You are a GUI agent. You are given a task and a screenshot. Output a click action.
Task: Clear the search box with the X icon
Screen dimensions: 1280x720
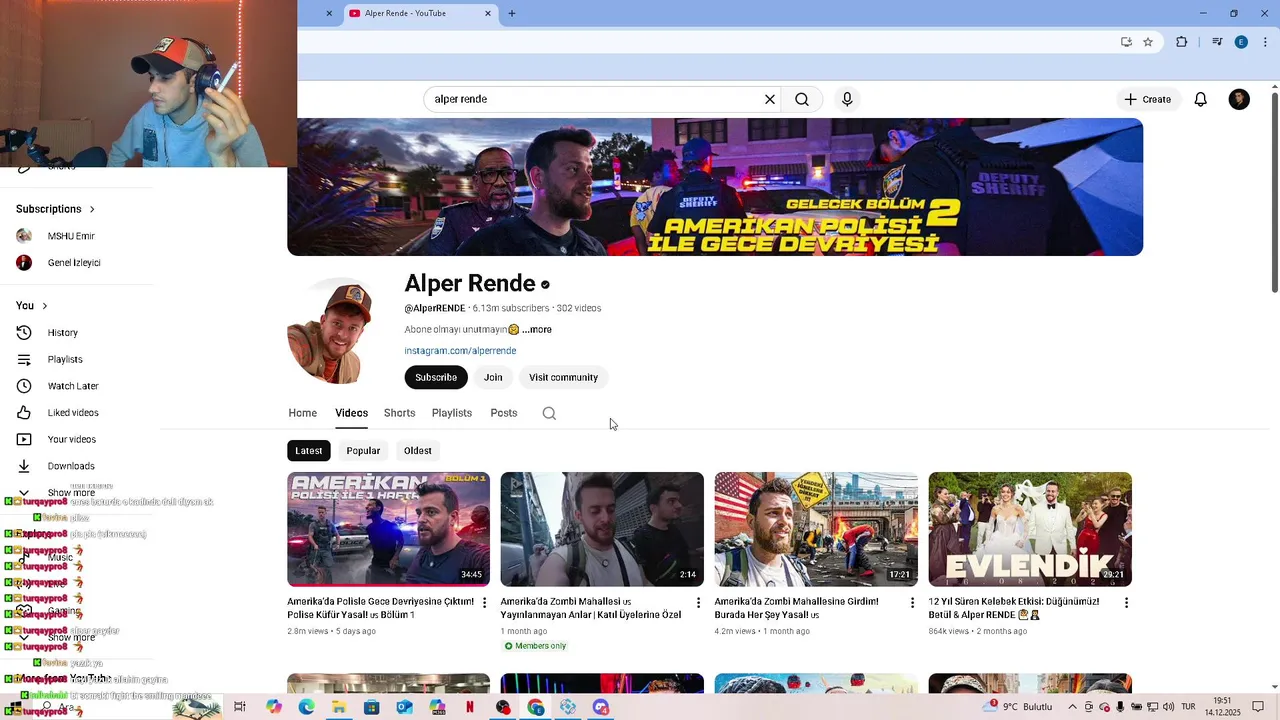click(770, 99)
